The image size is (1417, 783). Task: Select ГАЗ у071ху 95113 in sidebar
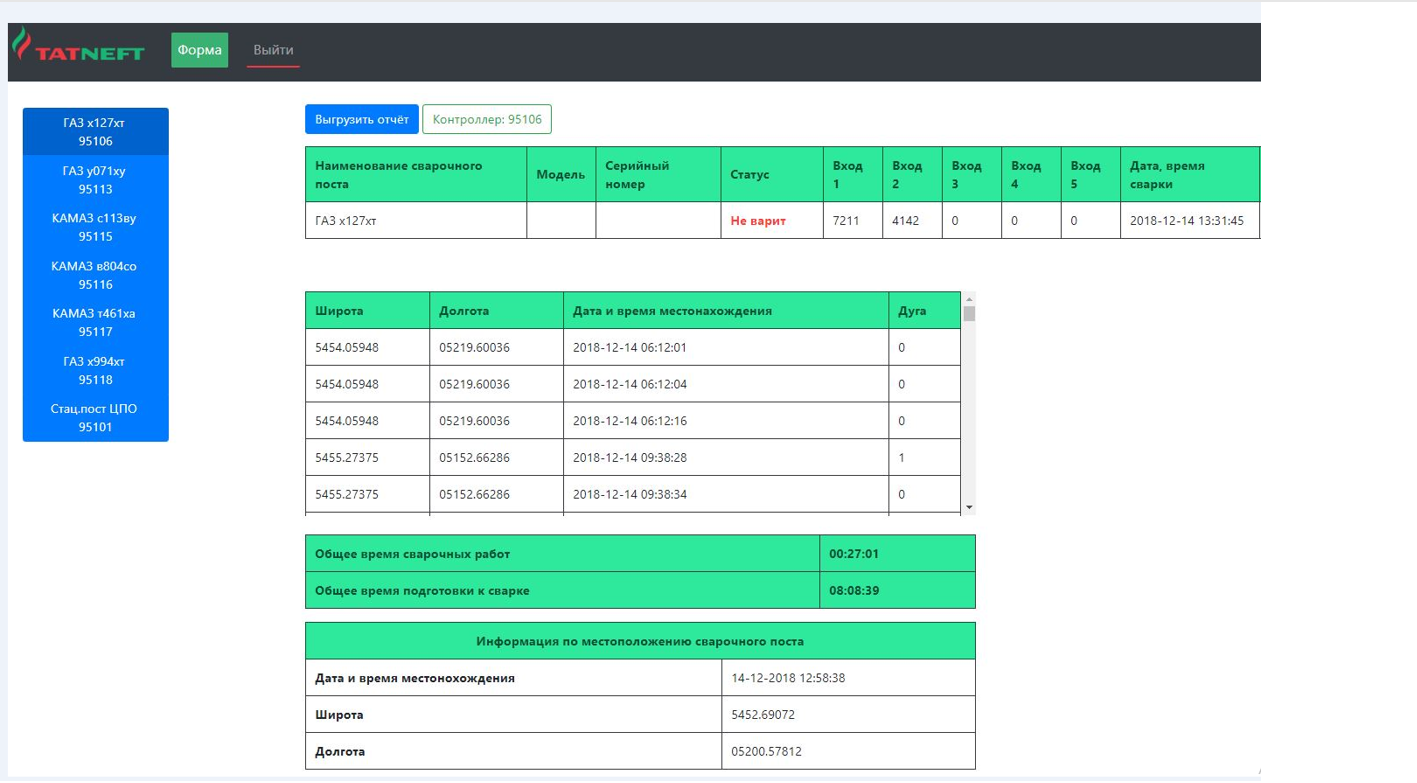96,180
